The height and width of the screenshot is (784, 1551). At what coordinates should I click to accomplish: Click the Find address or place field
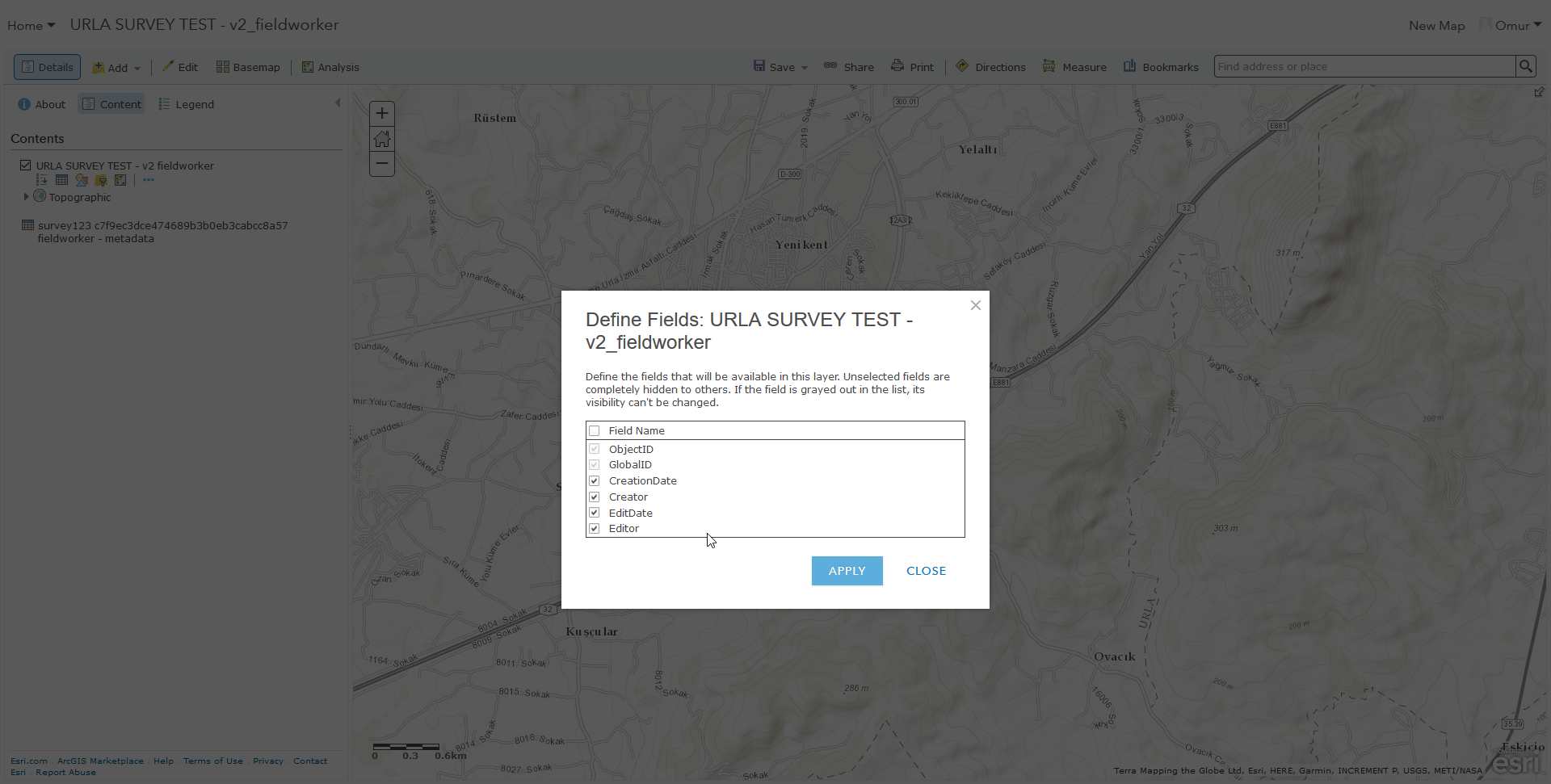(x=1364, y=66)
